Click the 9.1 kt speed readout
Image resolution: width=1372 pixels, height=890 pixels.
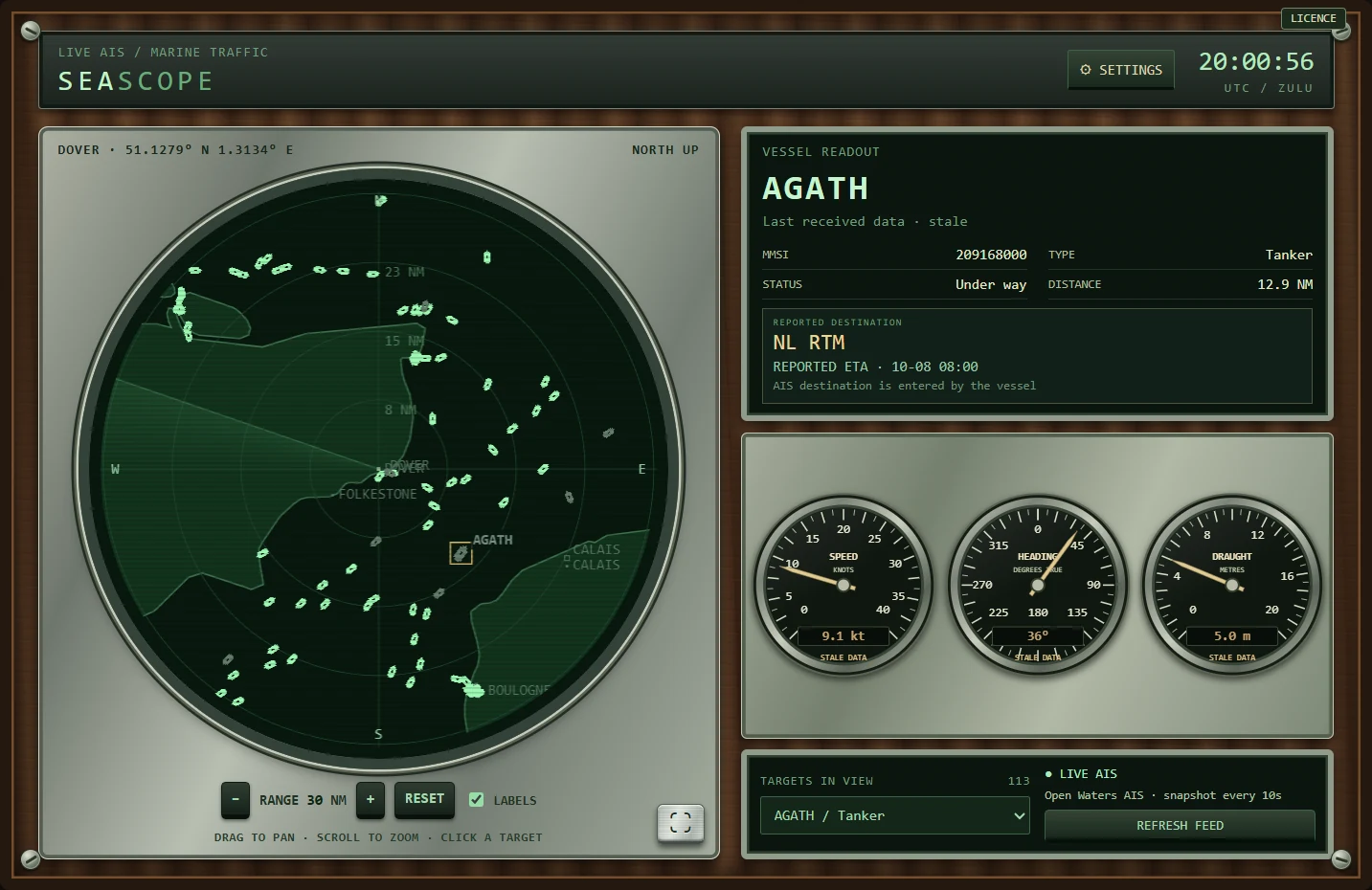pos(843,635)
